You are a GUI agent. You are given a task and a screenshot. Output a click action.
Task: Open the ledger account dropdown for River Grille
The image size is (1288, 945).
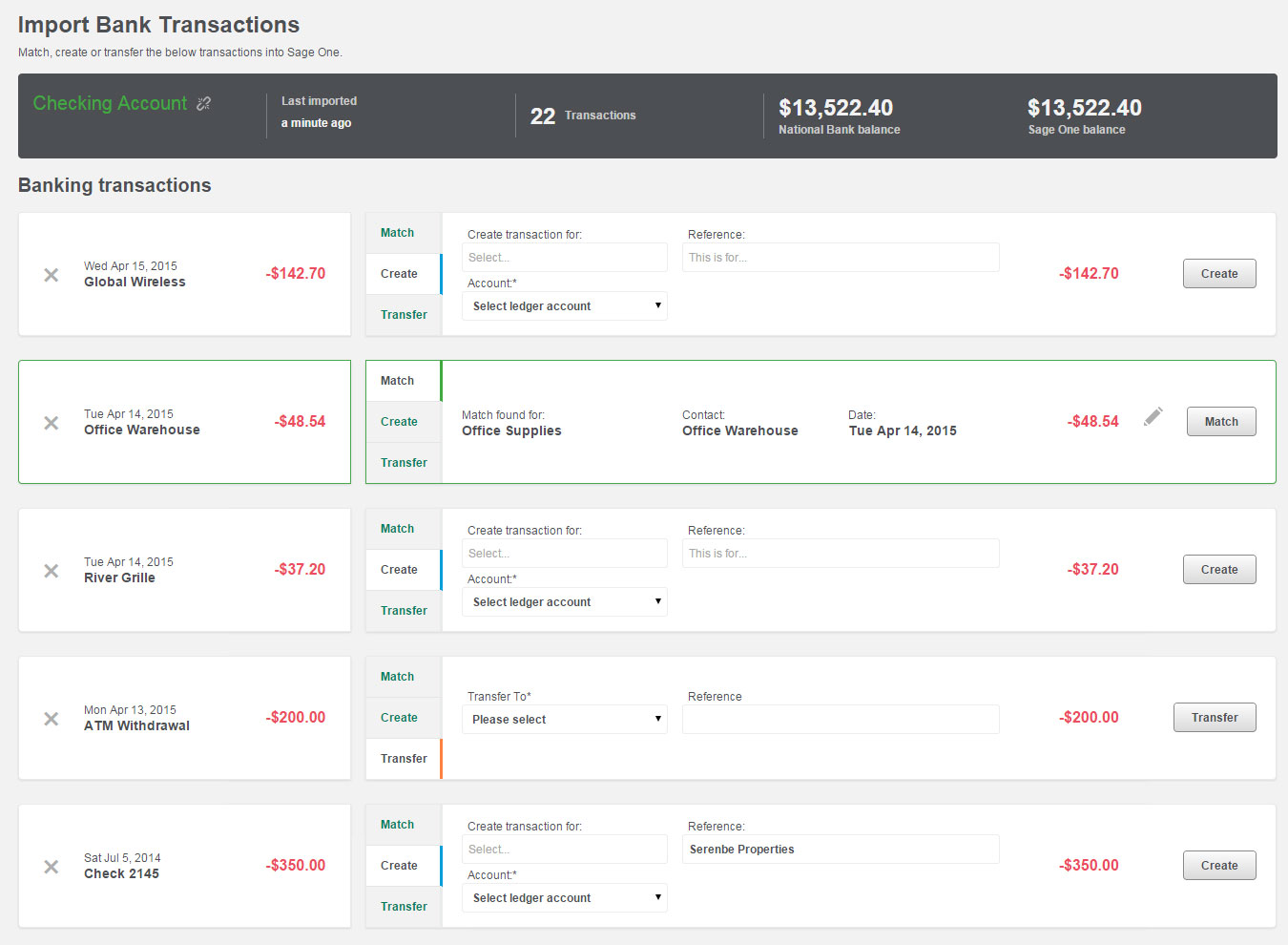[564, 601]
